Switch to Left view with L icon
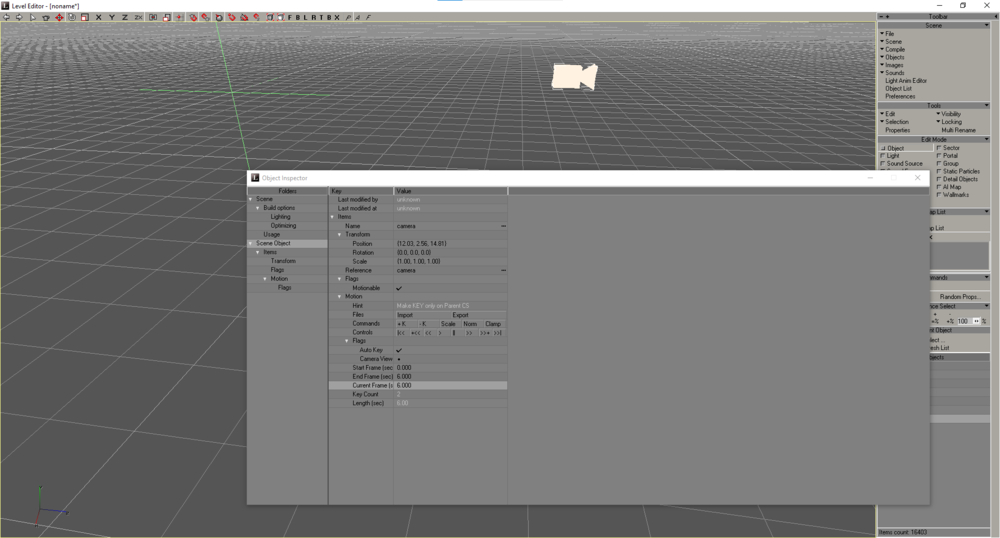The image size is (1000, 538). coord(305,17)
